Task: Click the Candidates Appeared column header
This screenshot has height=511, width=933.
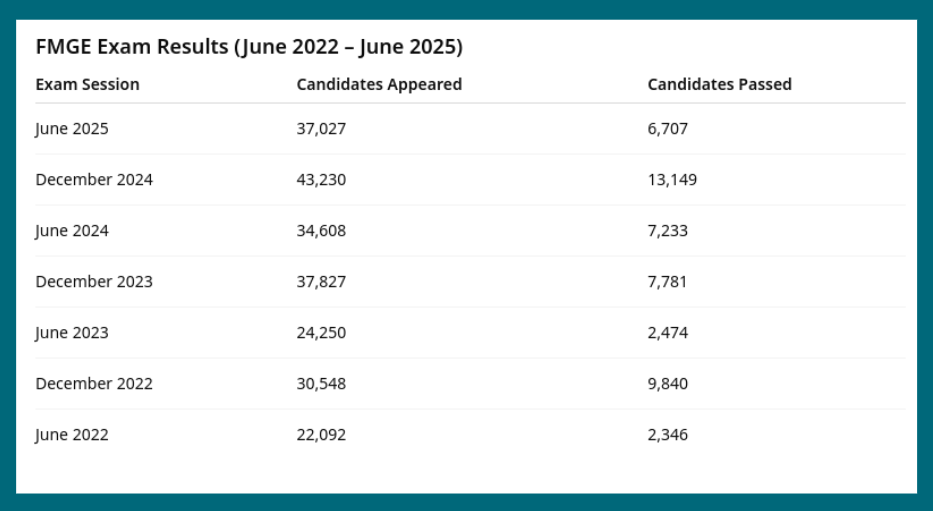Action: (x=379, y=85)
